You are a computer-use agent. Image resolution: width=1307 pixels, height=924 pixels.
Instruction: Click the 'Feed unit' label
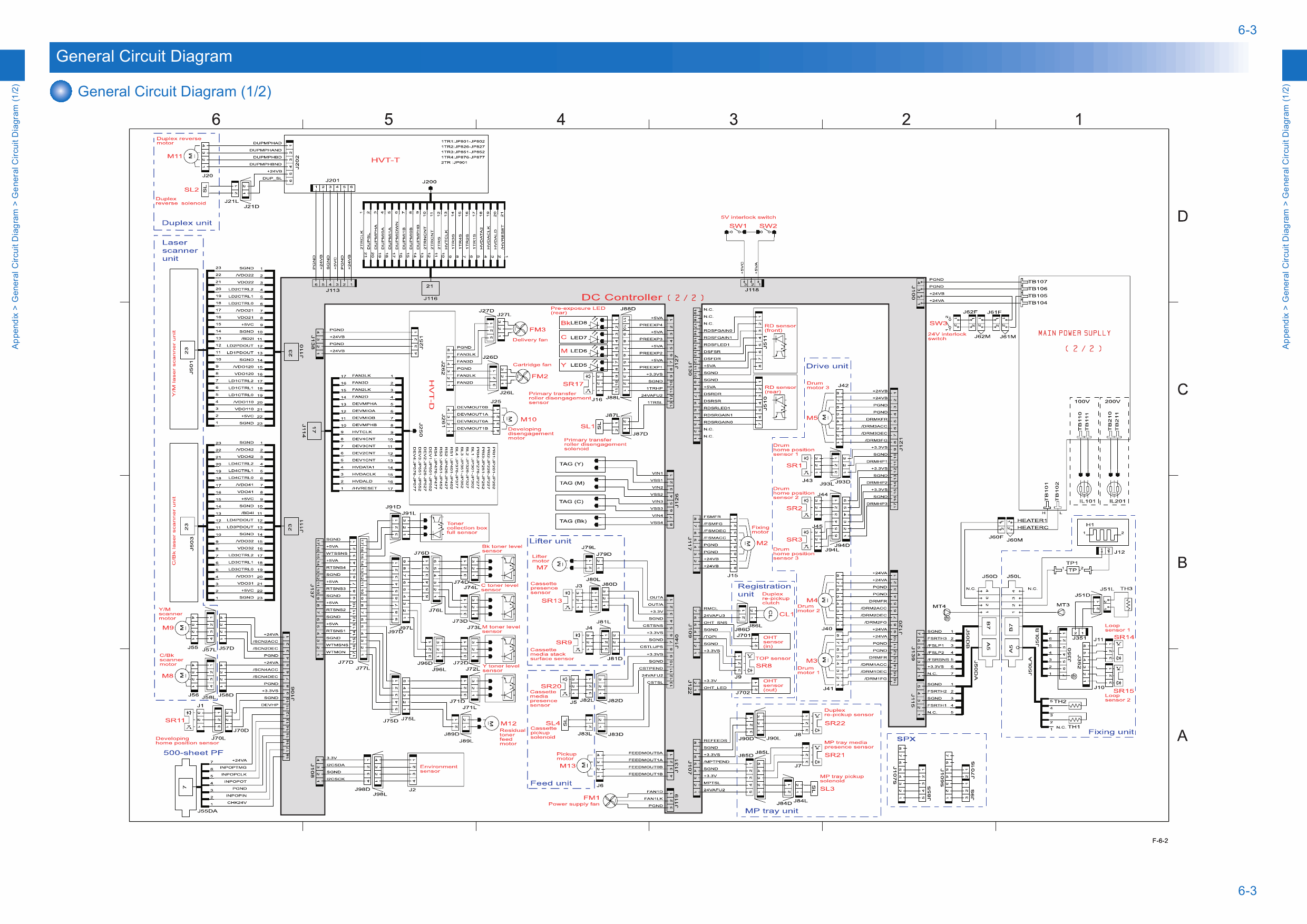point(551,783)
